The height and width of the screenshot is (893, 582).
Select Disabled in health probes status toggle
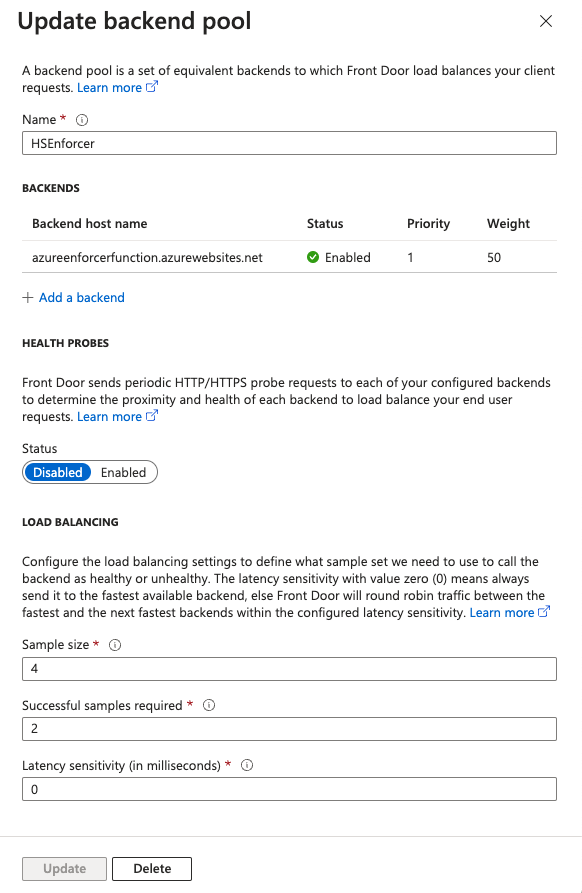click(x=58, y=473)
